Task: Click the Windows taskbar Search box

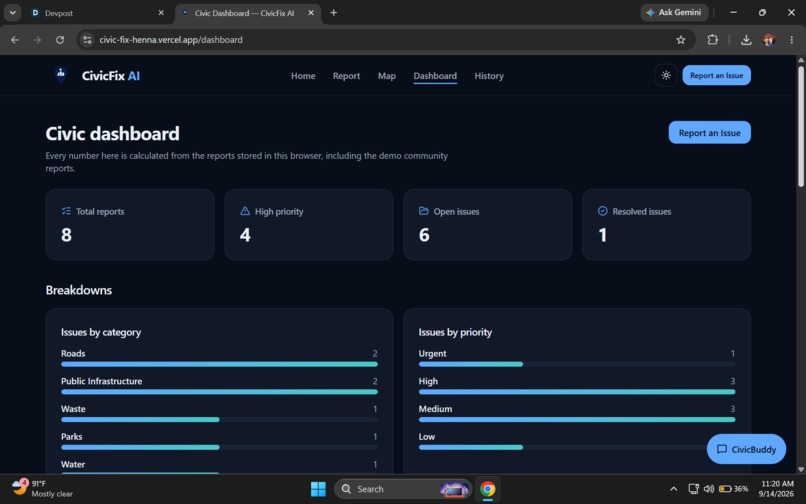Action: coord(403,489)
